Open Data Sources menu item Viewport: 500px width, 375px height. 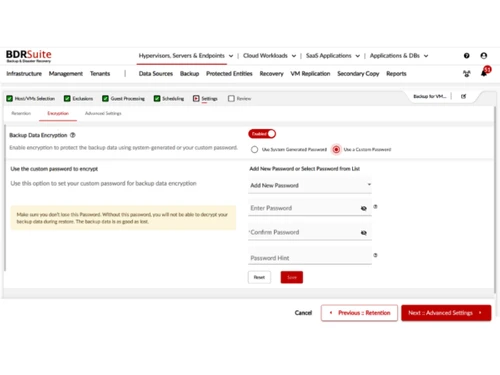coord(156,74)
